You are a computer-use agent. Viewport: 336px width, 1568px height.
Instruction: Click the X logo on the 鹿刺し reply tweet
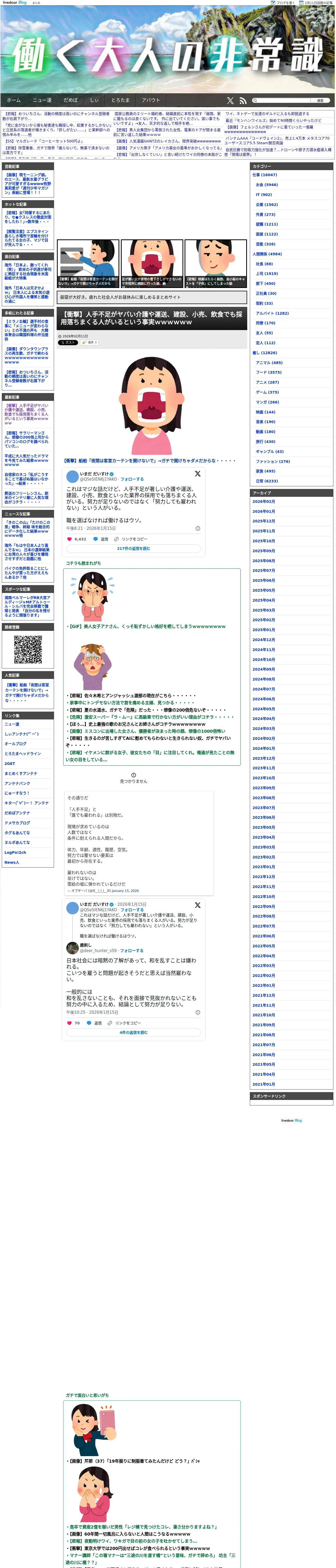pyautogui.click(x=197, y=905)
